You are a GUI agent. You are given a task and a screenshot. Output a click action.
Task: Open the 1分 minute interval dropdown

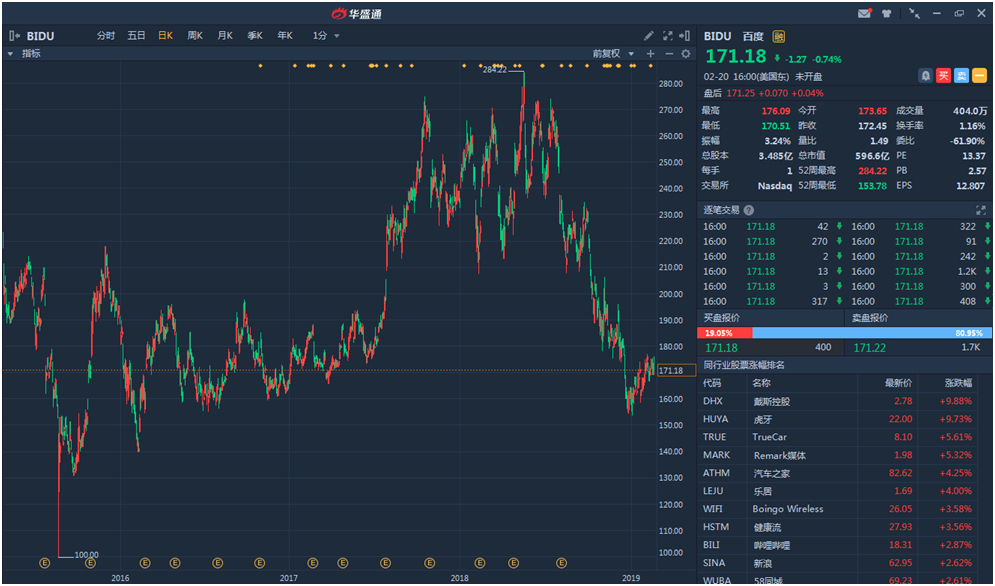coord(326,36)
